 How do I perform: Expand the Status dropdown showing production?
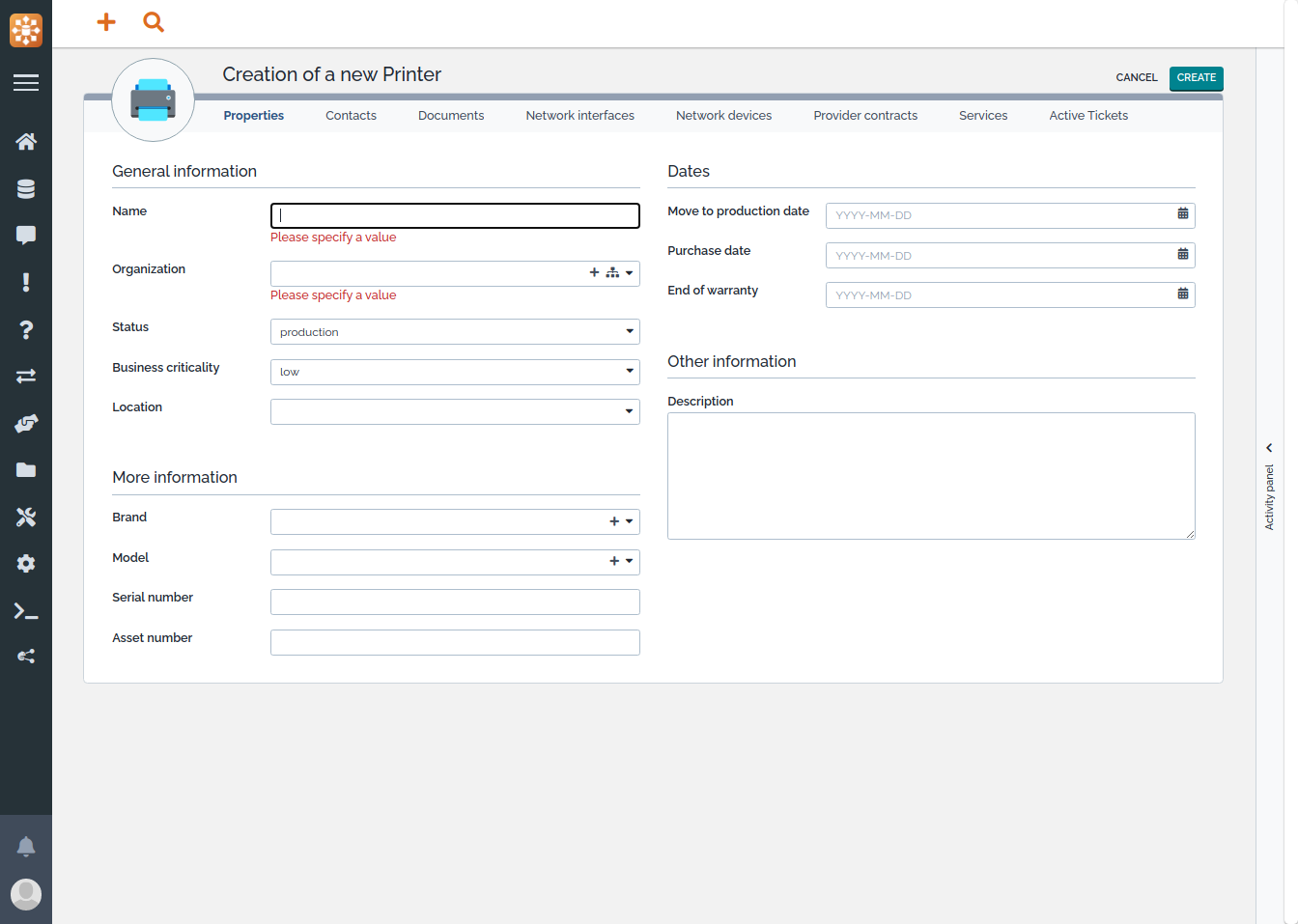click(455, 332)
